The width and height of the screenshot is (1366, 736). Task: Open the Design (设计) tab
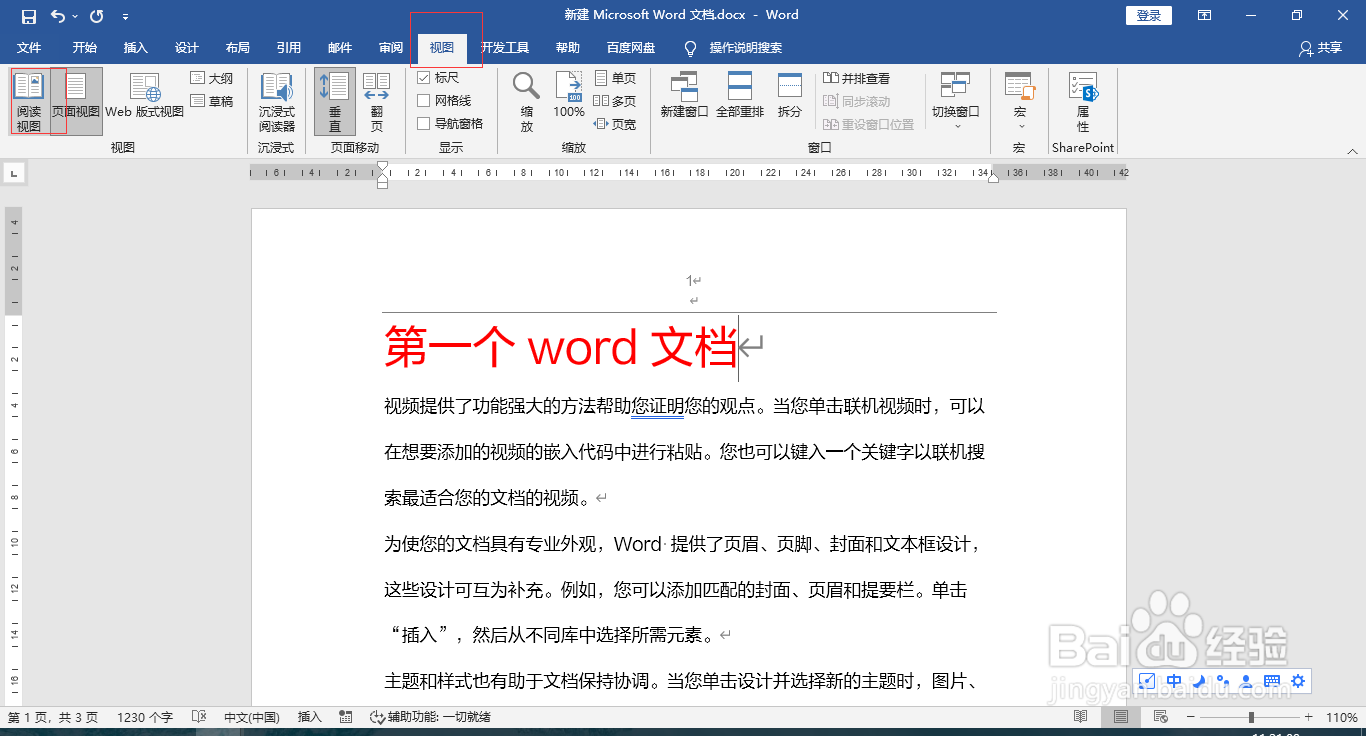187,48
